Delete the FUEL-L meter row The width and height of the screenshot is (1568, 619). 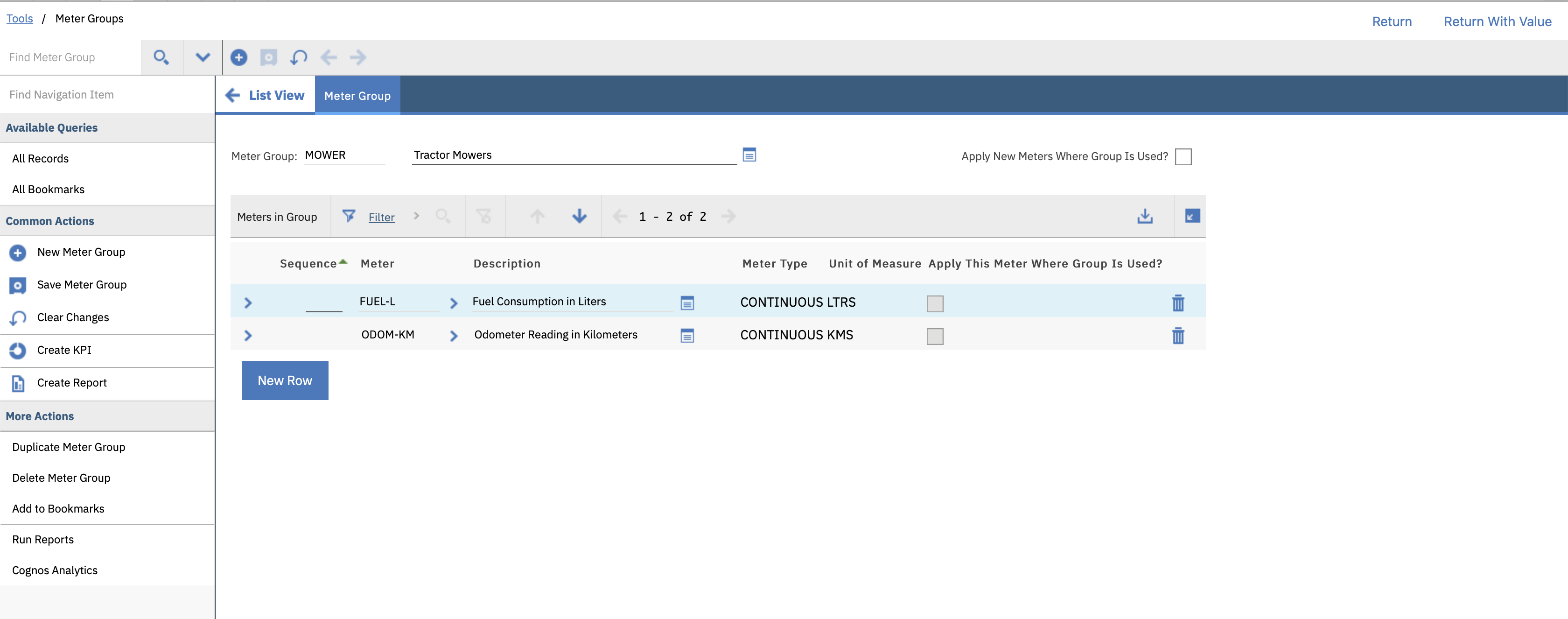click(x=1178, y=302)
